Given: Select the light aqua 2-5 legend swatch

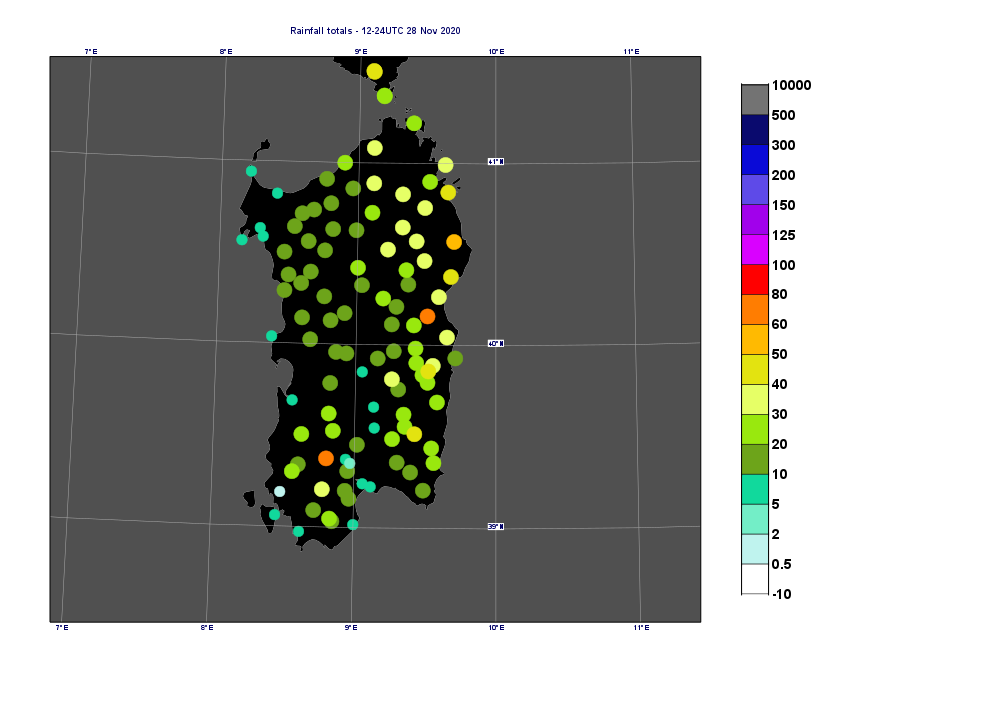Looking at the screenshot, I should (x=754, y=519).
